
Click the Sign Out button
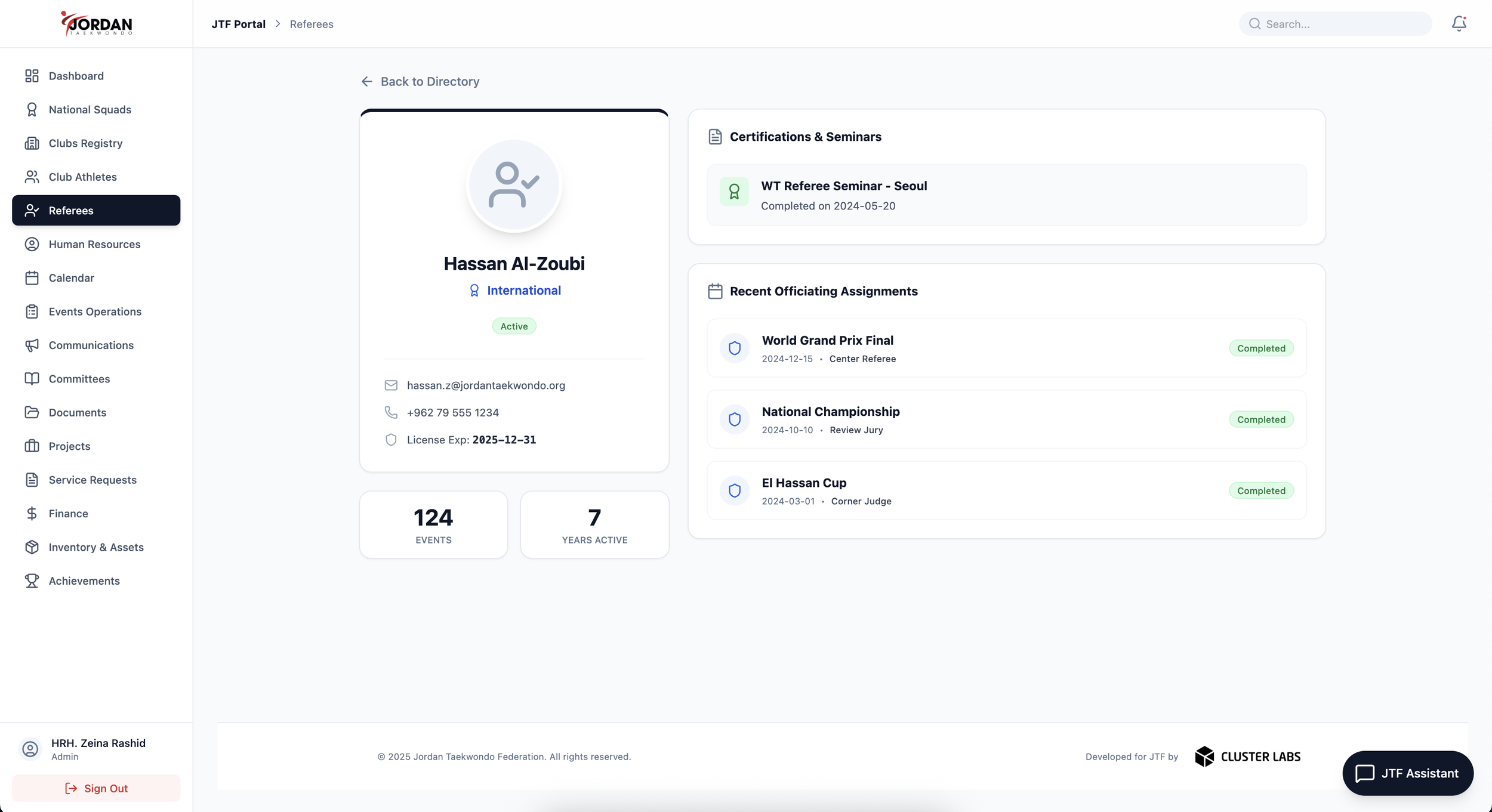(x=96, y=788)
